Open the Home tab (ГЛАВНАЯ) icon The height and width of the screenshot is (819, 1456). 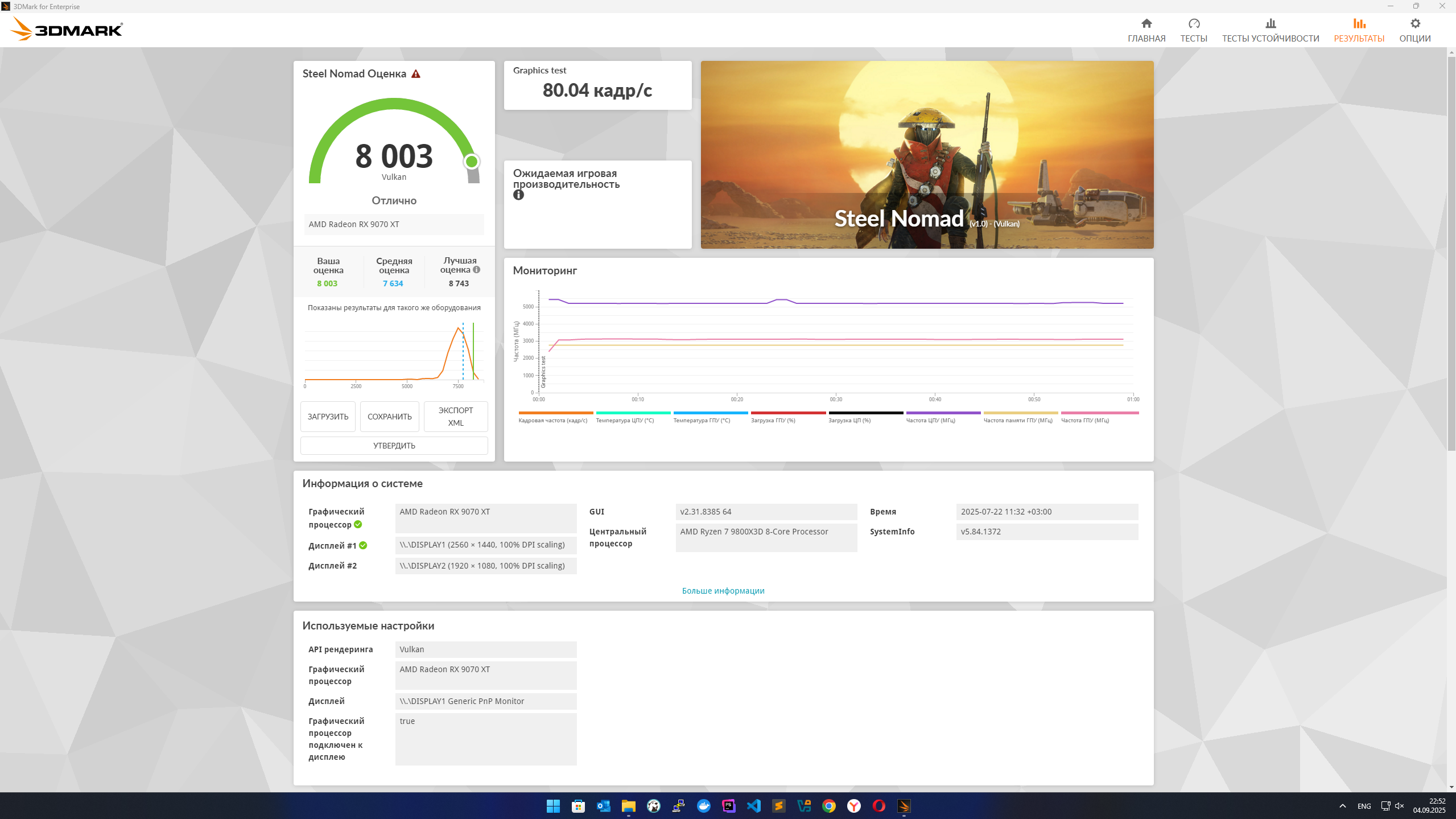point(1146,23)
